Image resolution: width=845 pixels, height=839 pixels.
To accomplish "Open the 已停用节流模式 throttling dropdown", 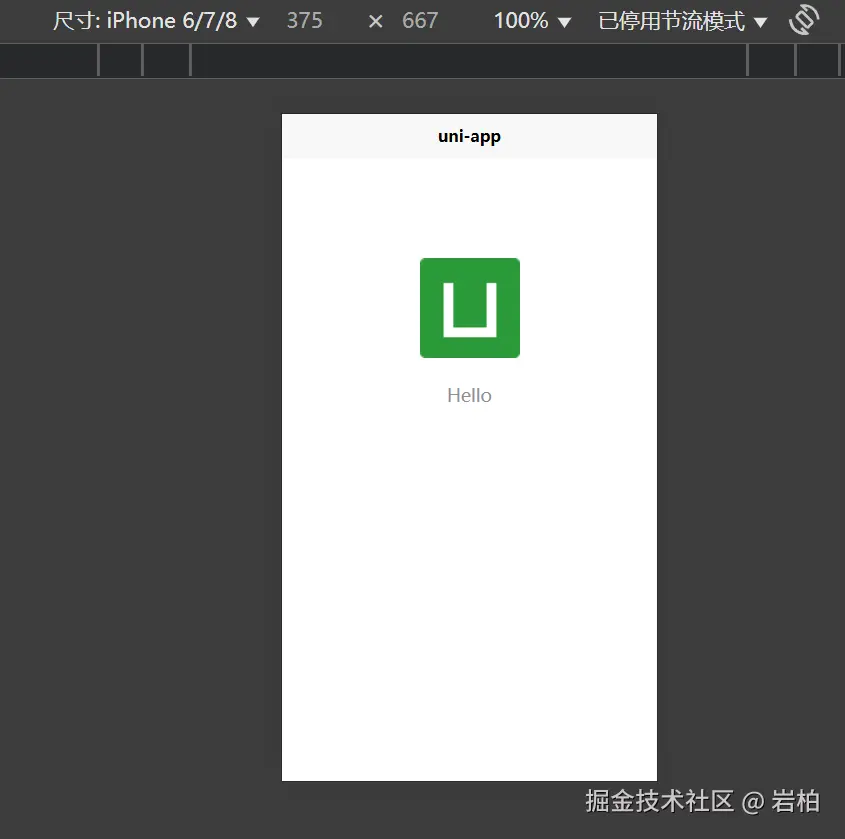I will [670, 20].
